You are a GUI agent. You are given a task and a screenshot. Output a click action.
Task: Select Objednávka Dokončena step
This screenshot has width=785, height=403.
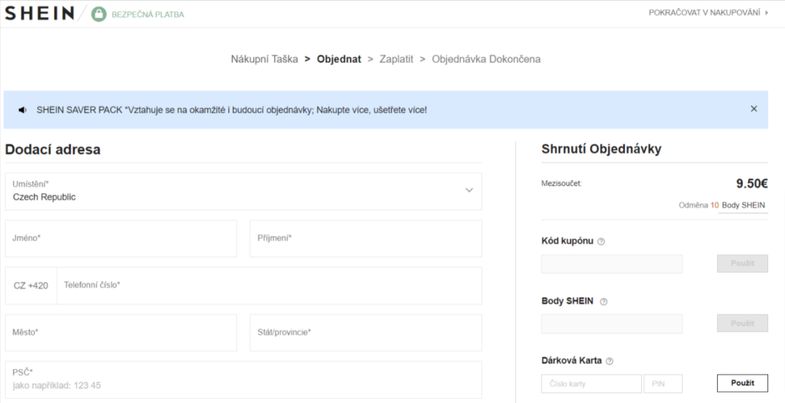click(x=486, y=59)
